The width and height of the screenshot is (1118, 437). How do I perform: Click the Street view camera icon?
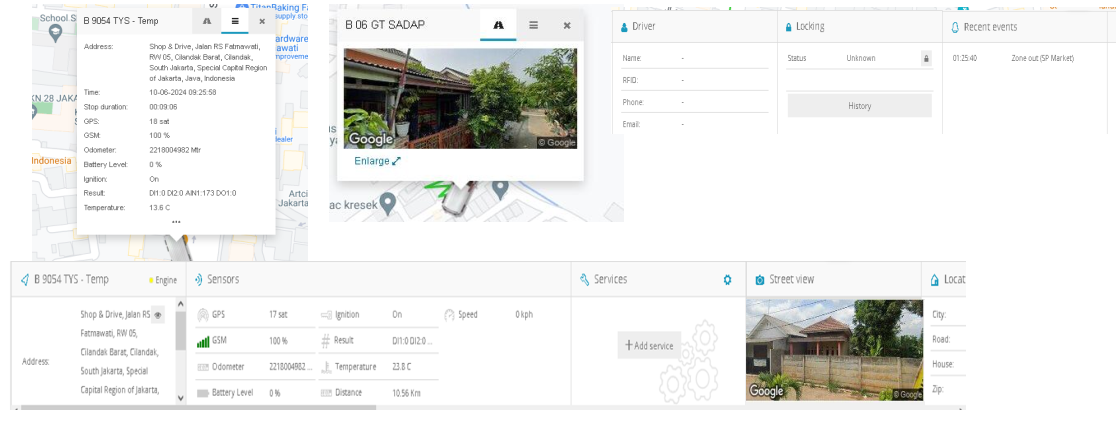(x=760, y=280)
